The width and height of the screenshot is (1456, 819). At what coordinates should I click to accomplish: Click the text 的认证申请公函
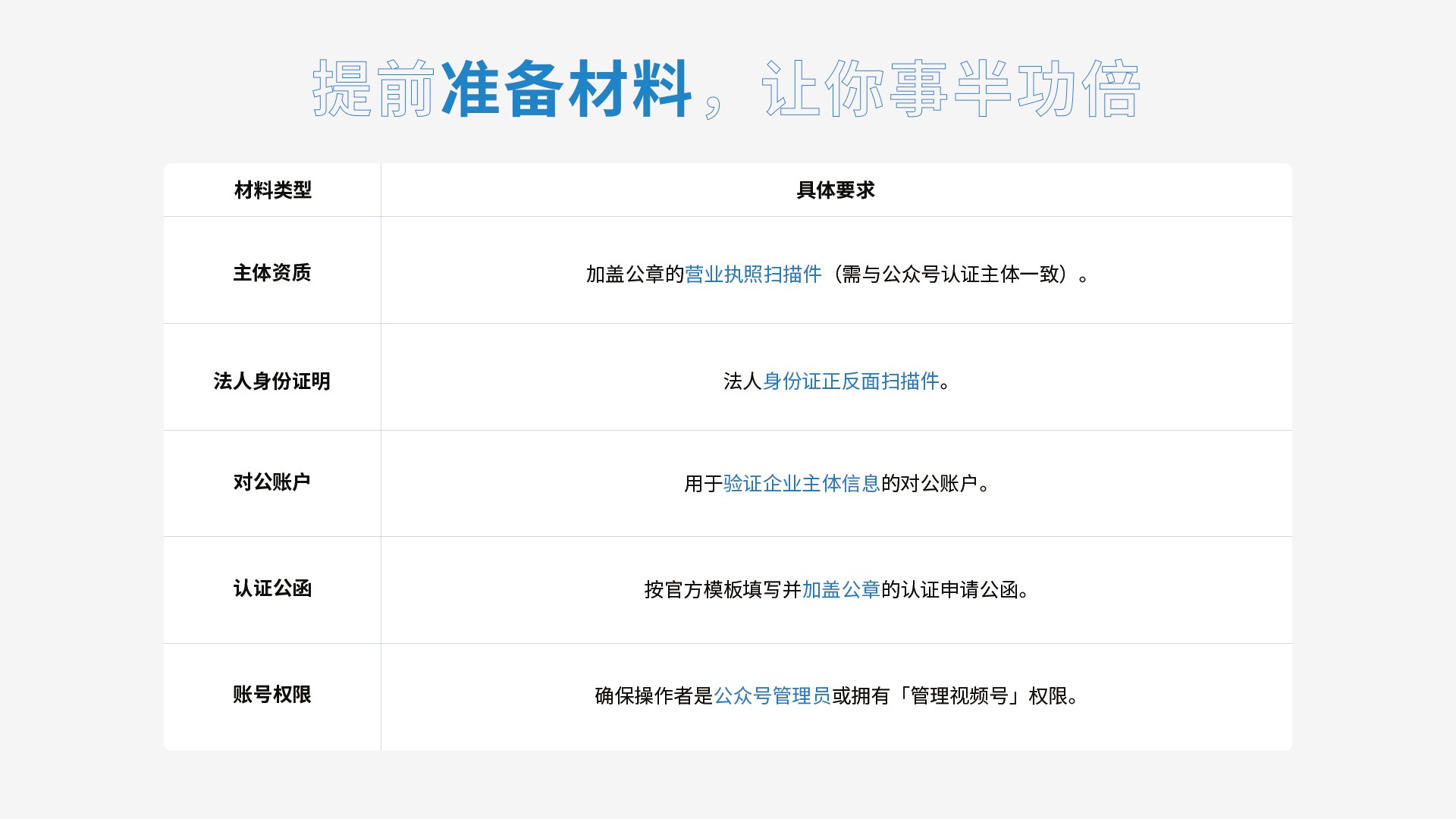949,590
